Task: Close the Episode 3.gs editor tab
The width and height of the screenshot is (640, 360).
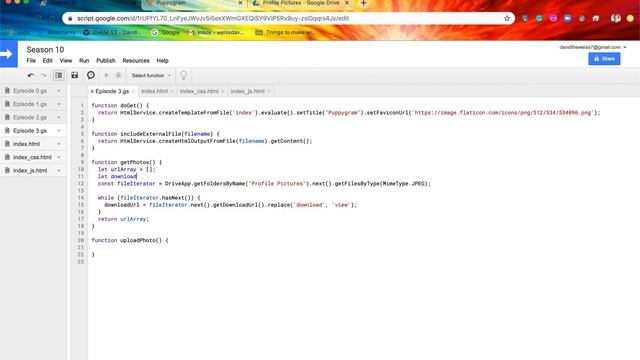Action: [133, 91]
